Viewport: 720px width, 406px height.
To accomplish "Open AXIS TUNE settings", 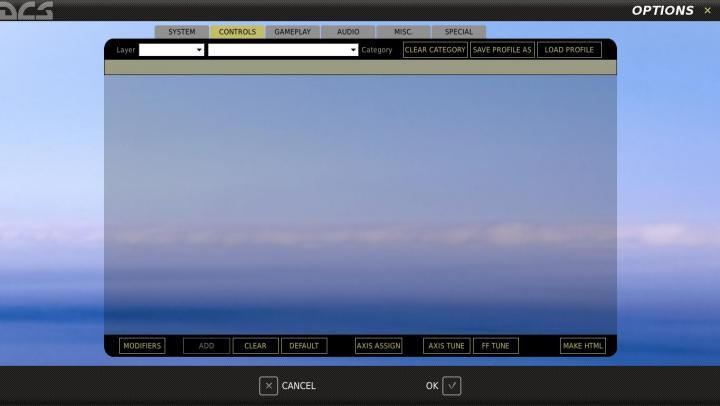I will tap(446, 346).
